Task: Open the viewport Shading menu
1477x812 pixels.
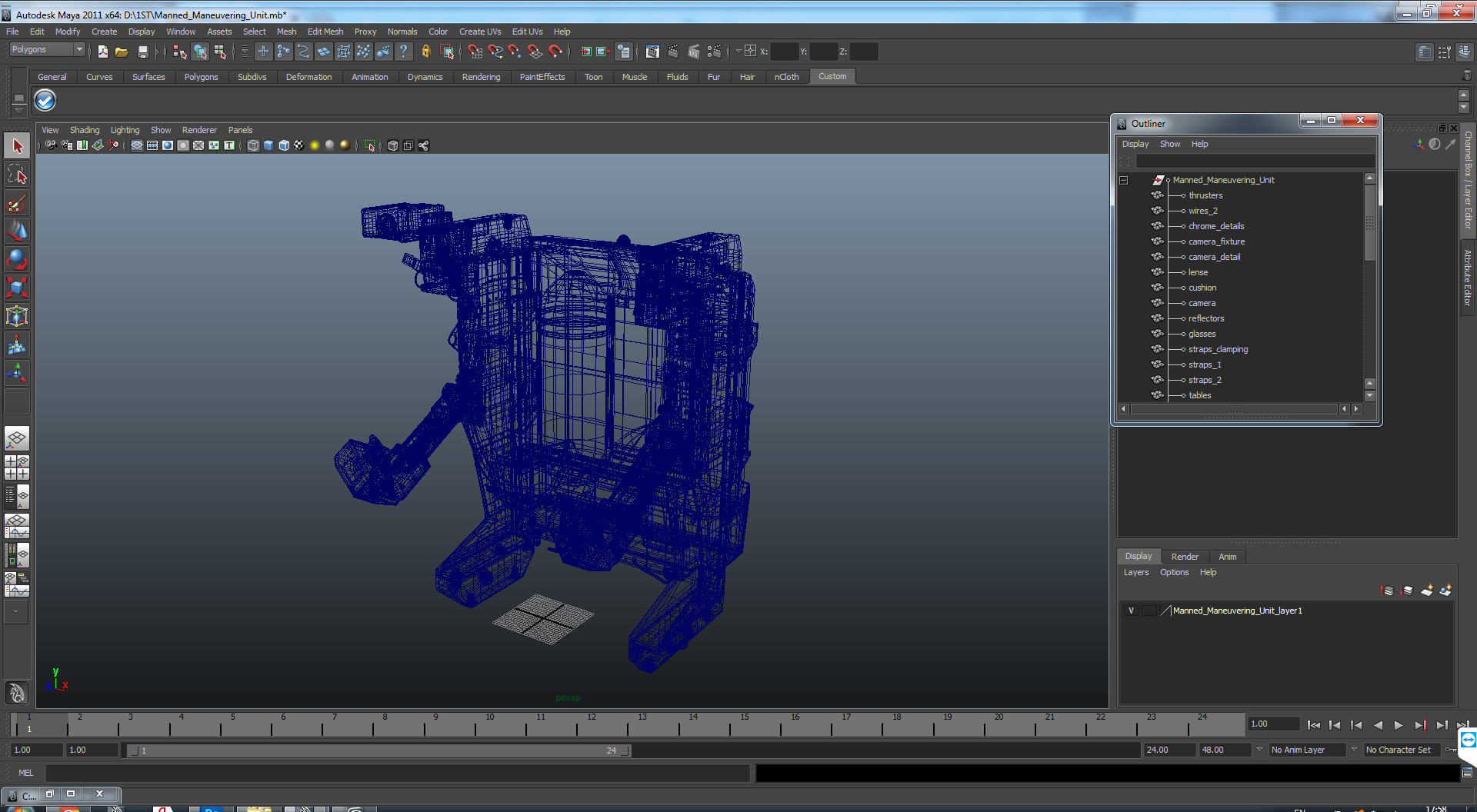Action: click(x=85, y=130)
